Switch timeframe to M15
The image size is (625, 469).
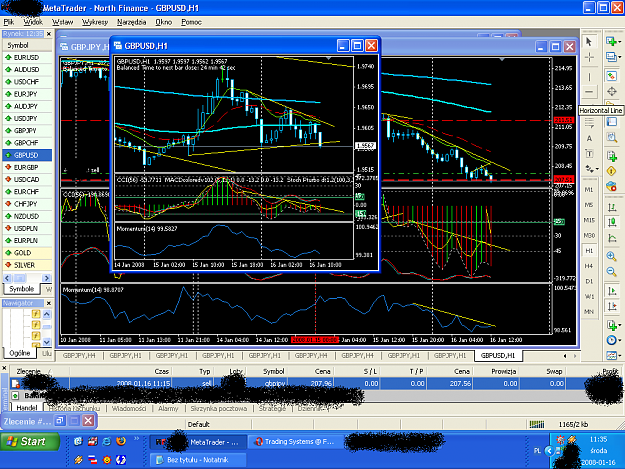(x=589, y=220)
